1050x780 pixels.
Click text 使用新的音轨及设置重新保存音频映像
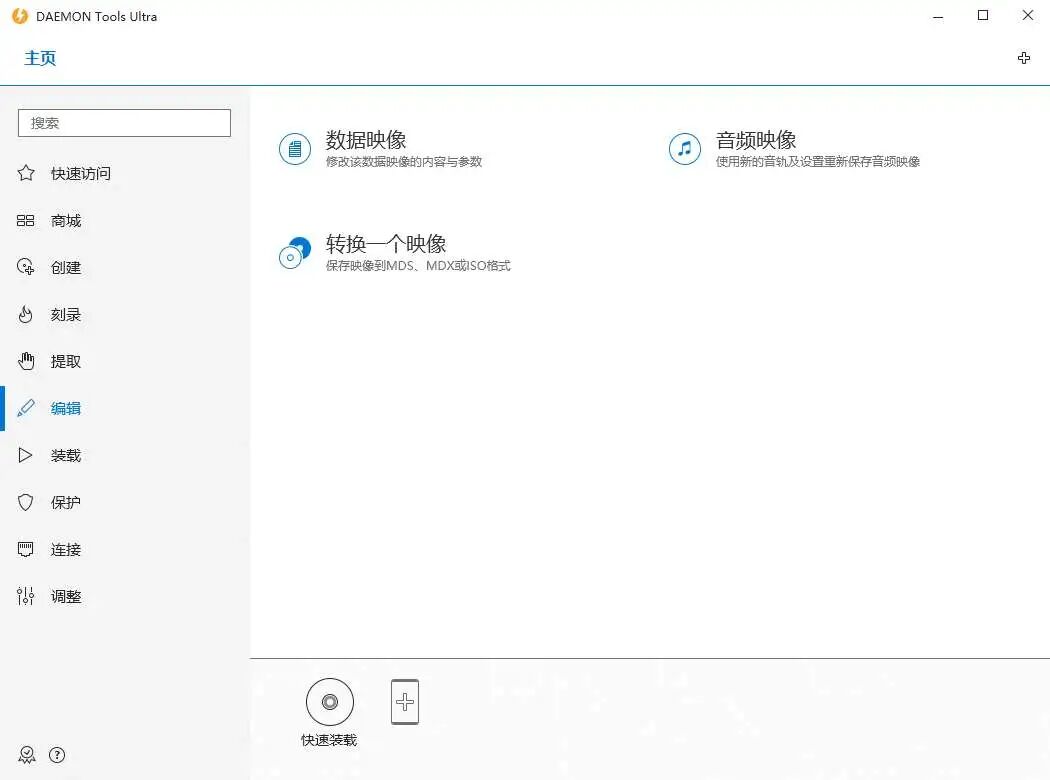[818, 161]
